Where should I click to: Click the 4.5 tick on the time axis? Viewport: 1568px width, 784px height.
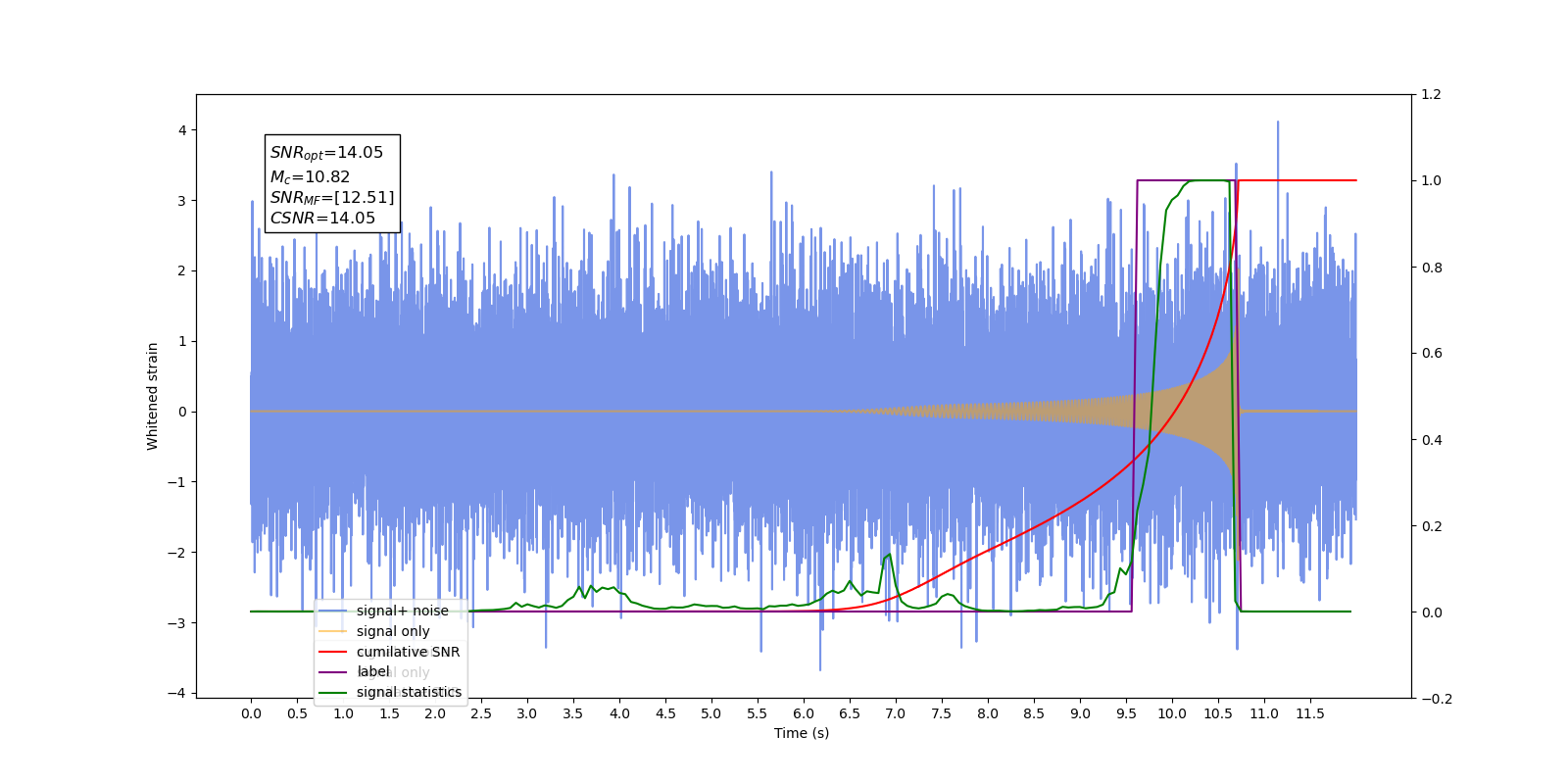[665, 713]
